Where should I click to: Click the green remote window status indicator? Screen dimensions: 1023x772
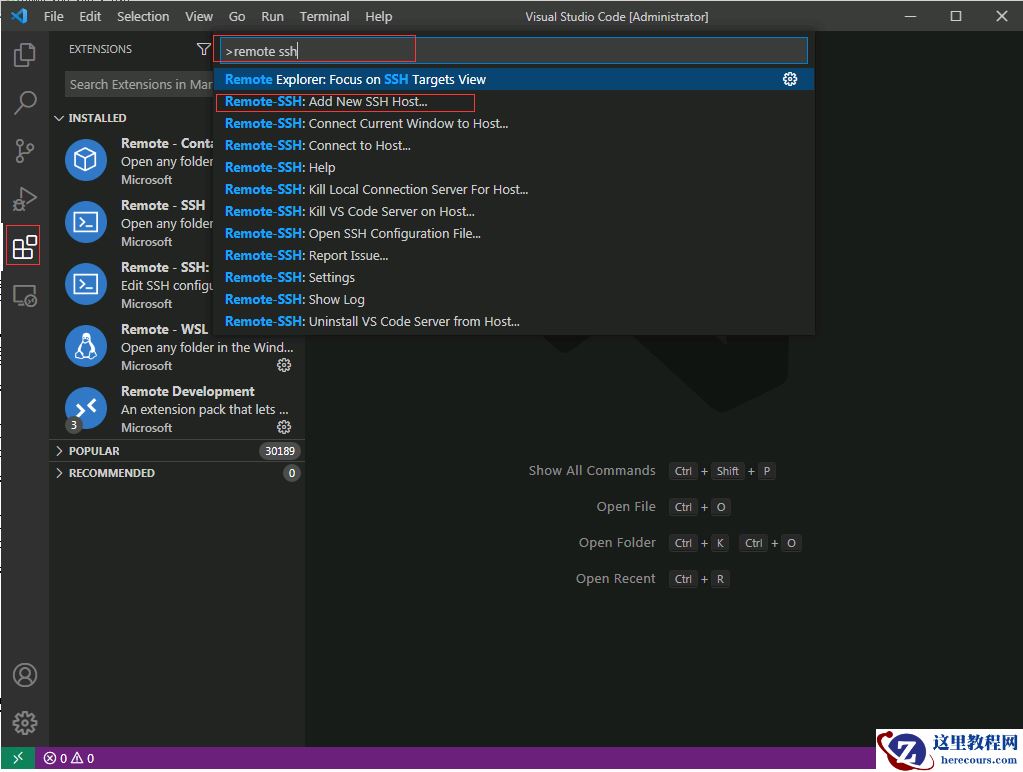point(17,759)
